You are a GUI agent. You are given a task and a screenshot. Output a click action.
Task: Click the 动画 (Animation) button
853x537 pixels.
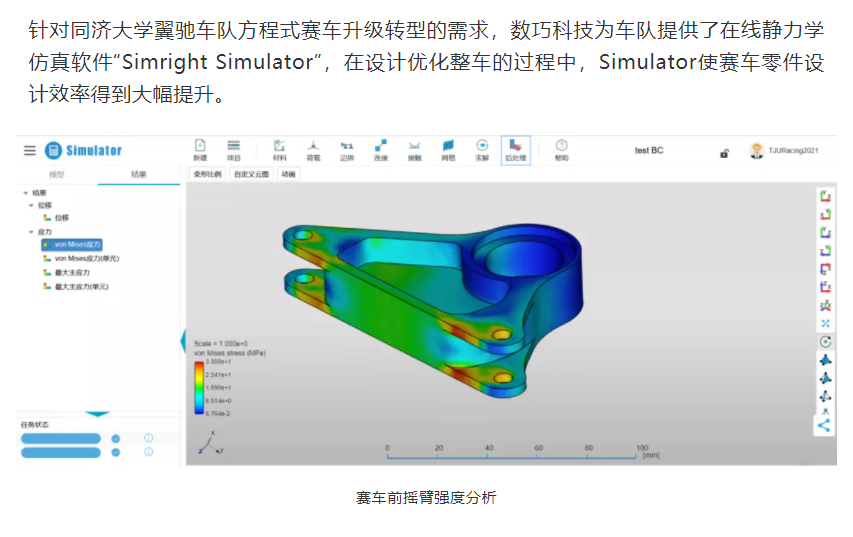(x=288, y=174)
